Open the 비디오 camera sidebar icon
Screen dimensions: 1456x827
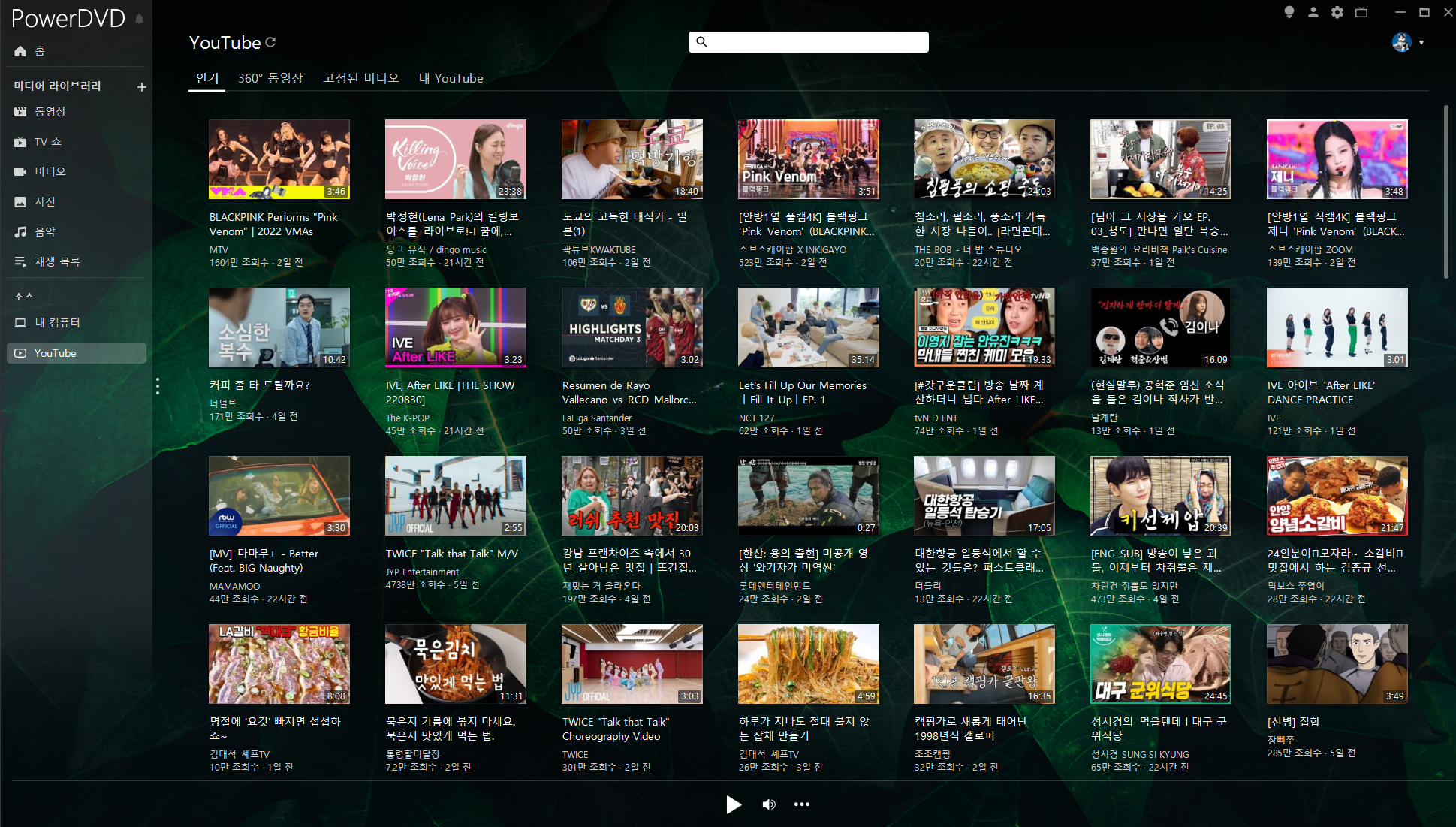click(20, 172)
